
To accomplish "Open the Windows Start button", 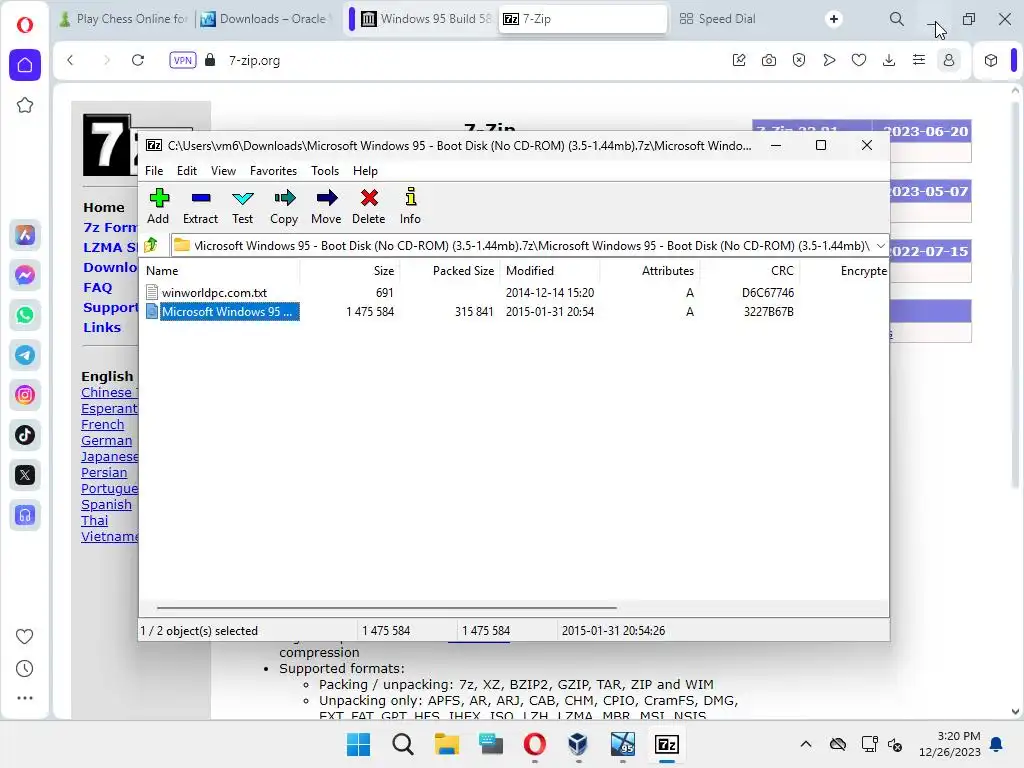I will pos(359,744).
